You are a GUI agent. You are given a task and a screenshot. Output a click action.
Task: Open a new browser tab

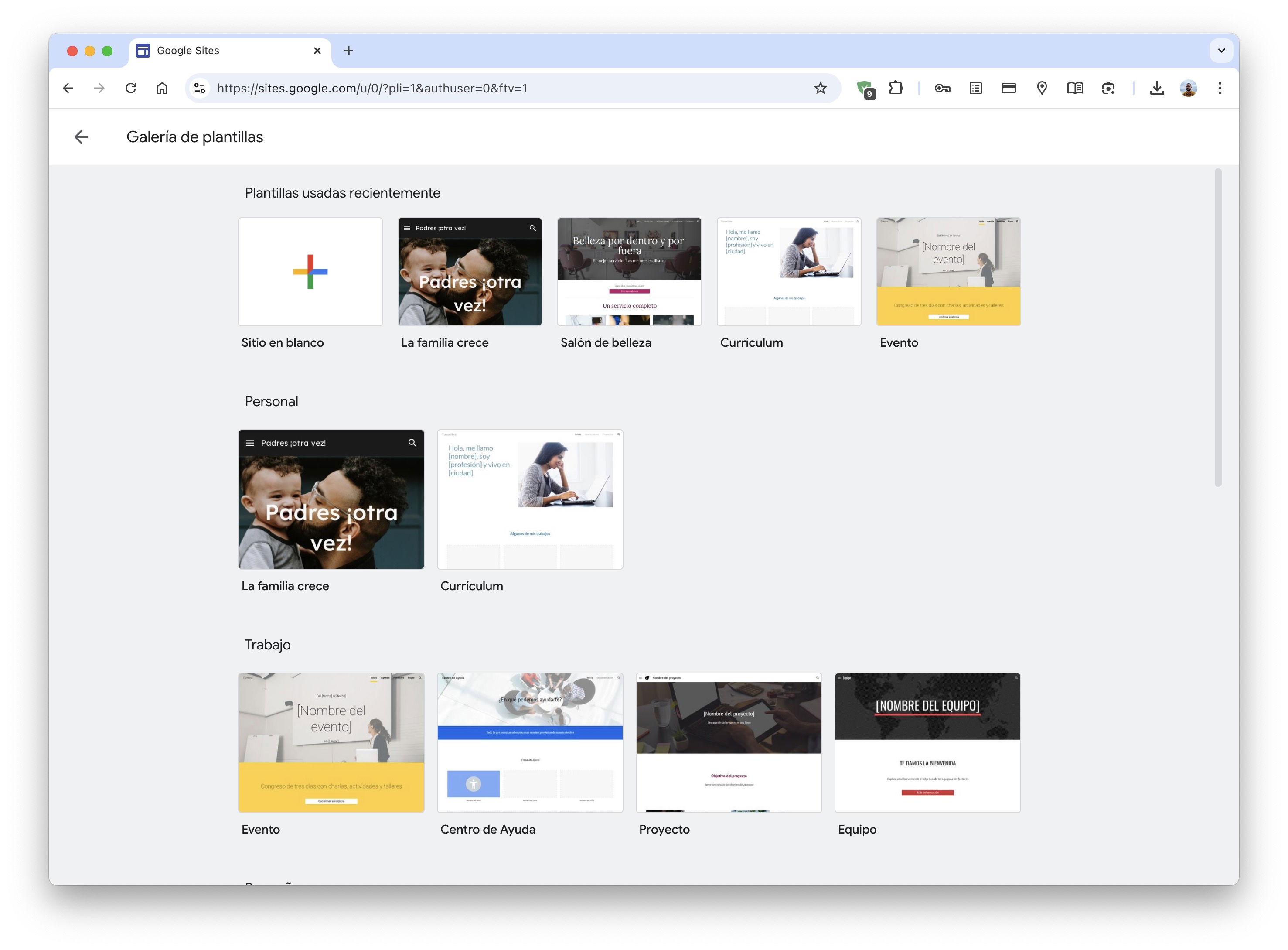tap(349, 51)
